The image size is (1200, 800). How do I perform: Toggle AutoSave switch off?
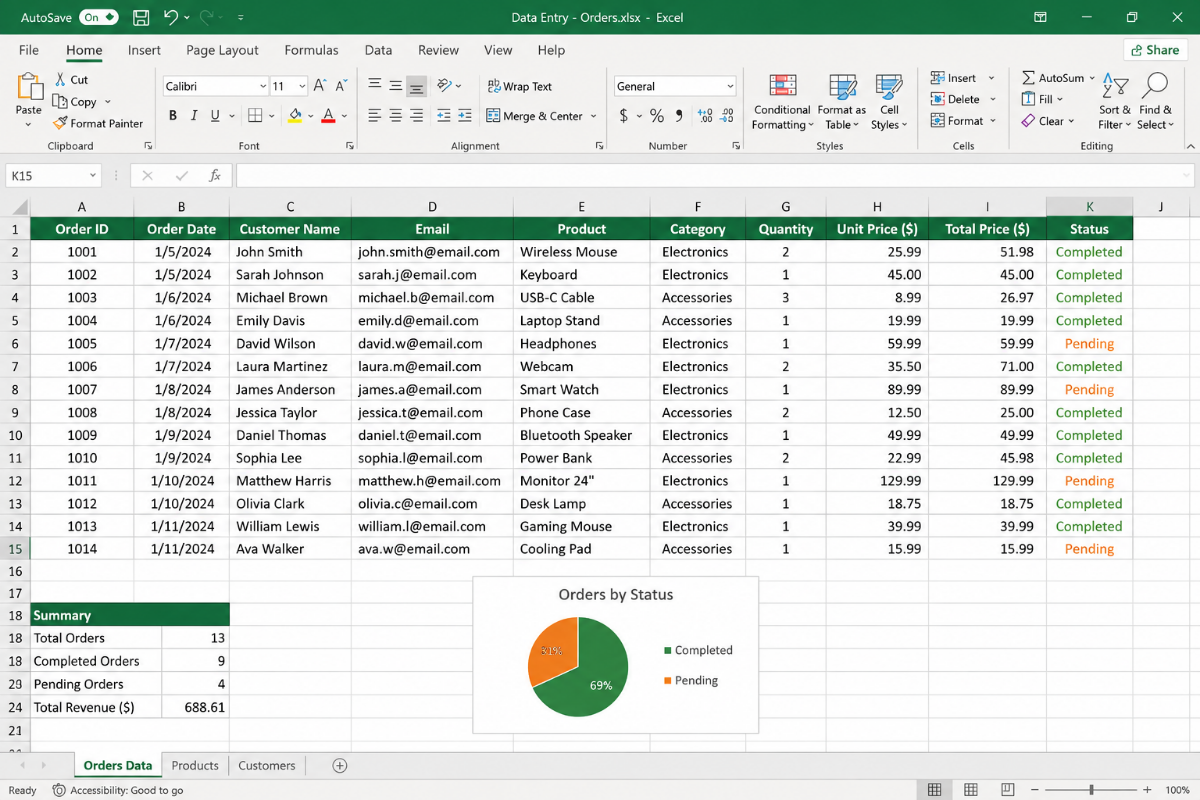click(98, 17)
